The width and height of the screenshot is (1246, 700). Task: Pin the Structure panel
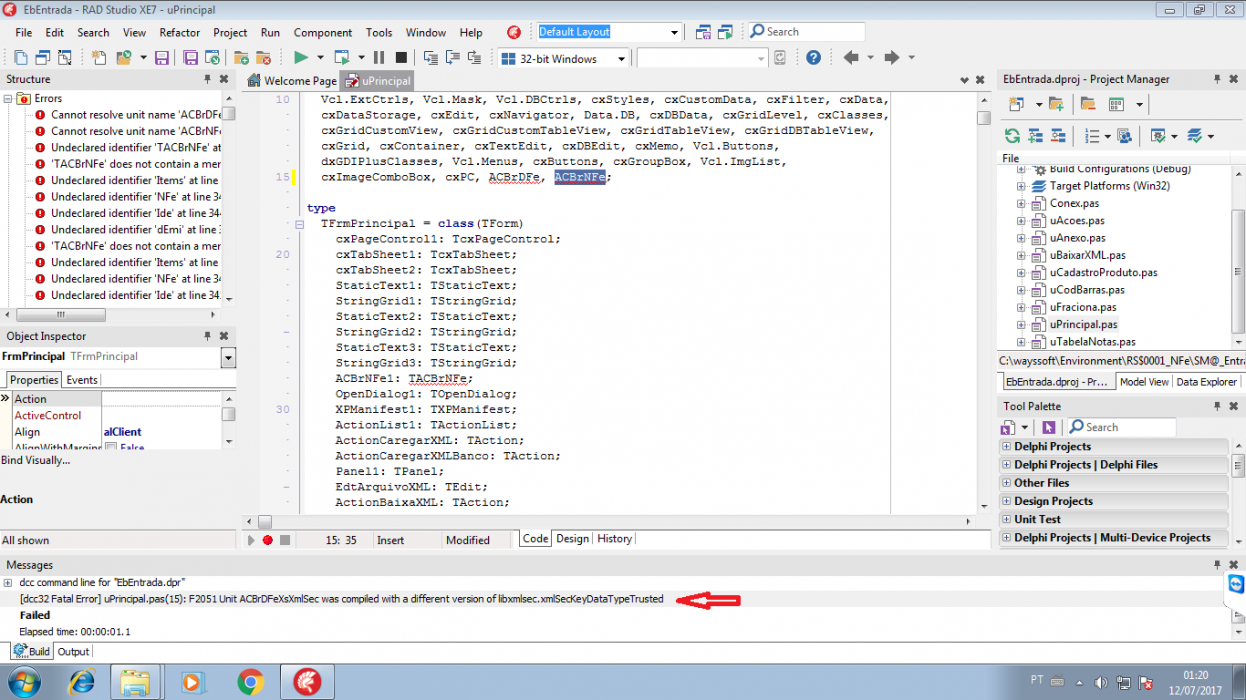click(x=207, y=79)
